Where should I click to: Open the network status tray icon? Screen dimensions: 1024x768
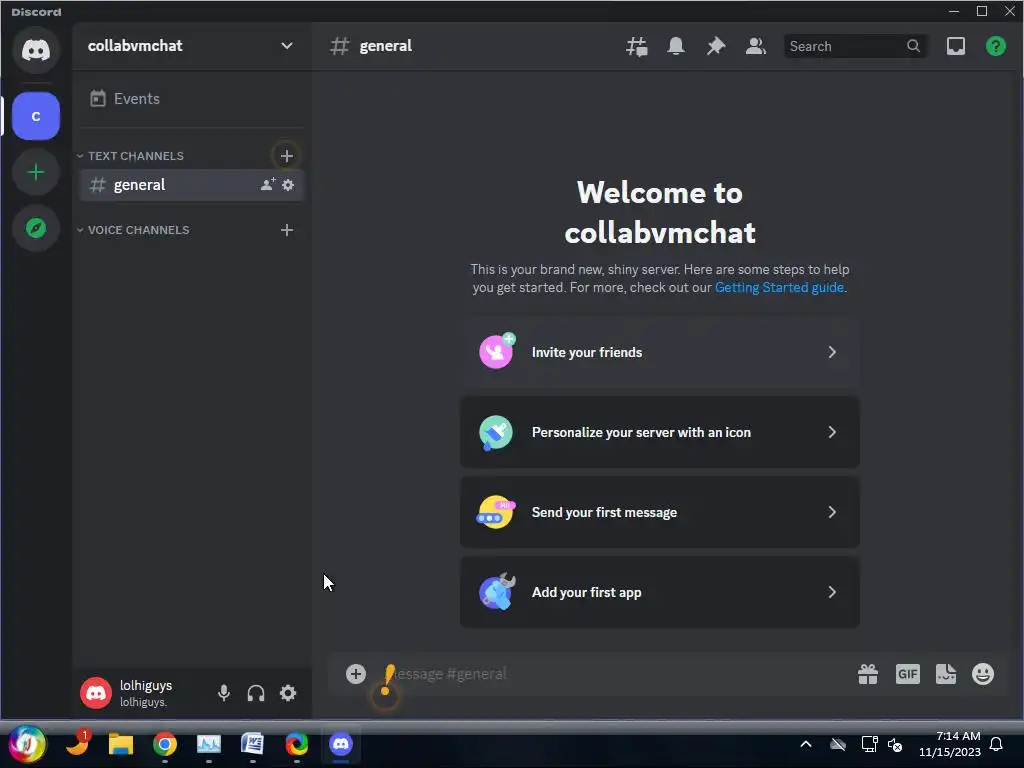[869, 744]
